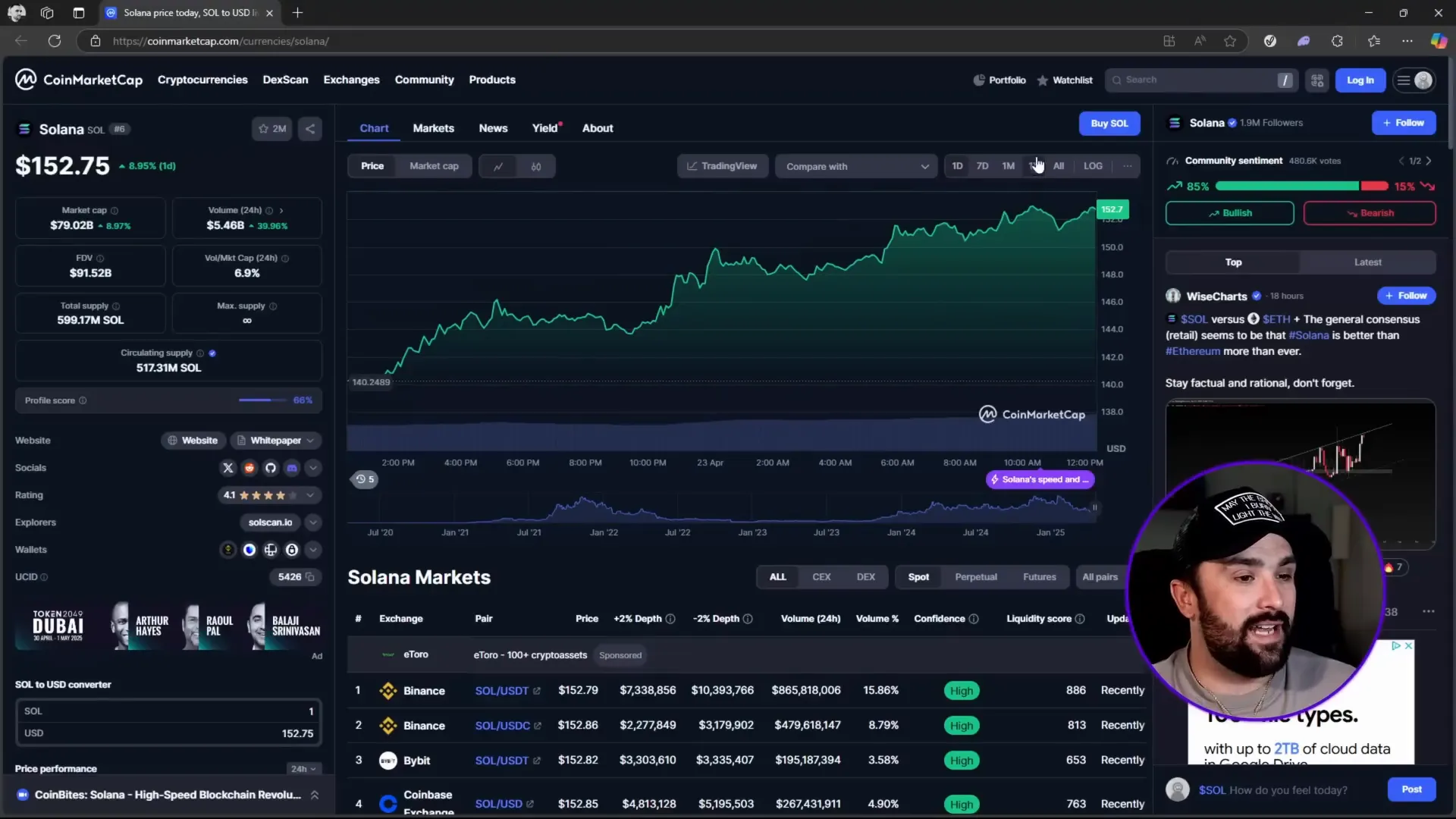Expand more Socials chevron
Image resolution: width=1456 pixels, height=819 pixels.
click(x=312, y=468)
